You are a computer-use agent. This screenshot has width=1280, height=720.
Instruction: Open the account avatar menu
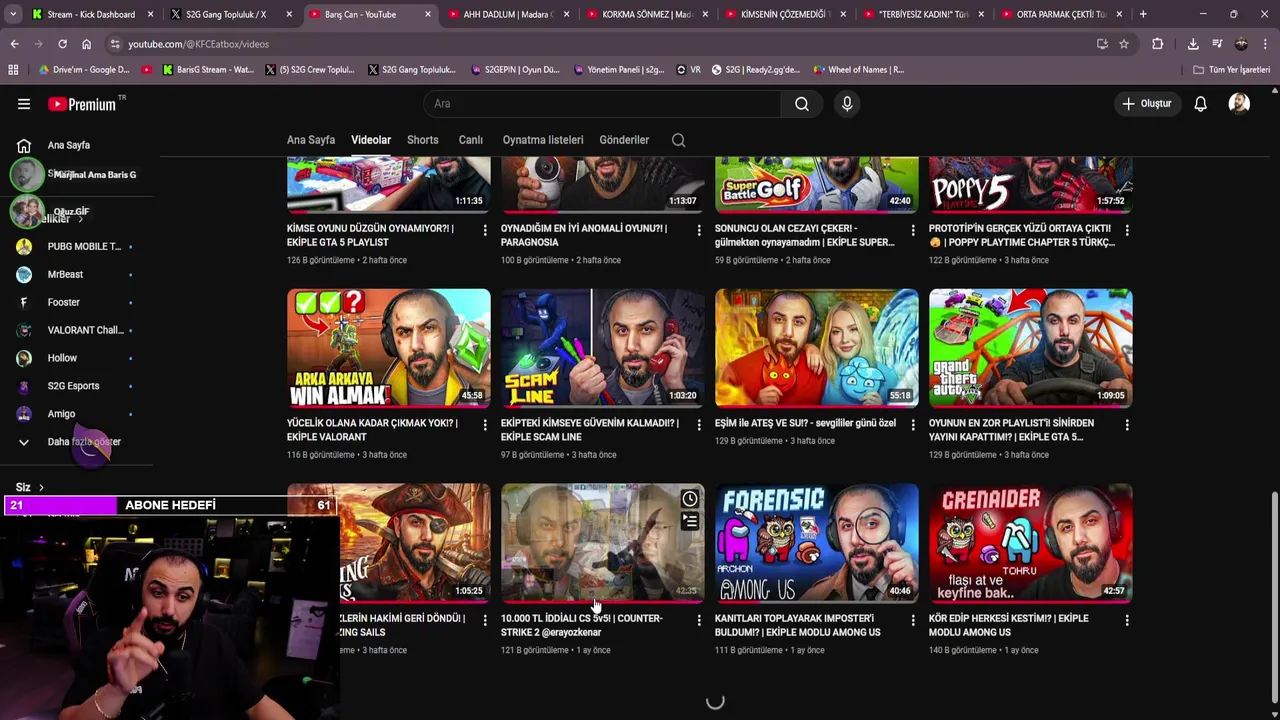click(1239, 104)
